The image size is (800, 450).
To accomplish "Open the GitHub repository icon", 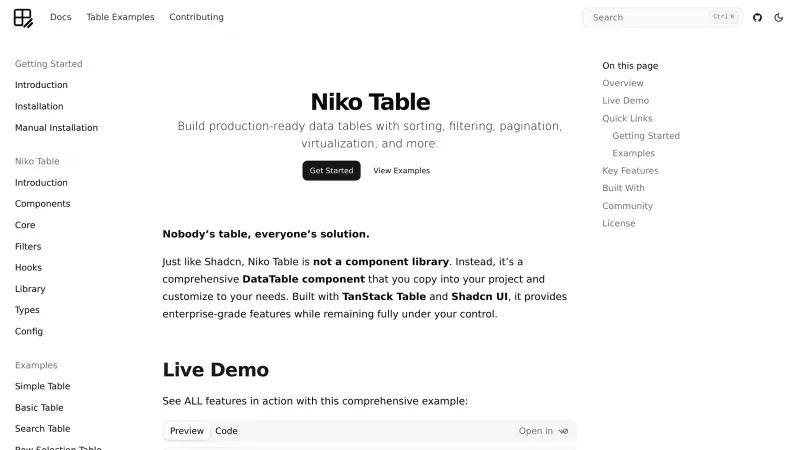I will 757,17.
